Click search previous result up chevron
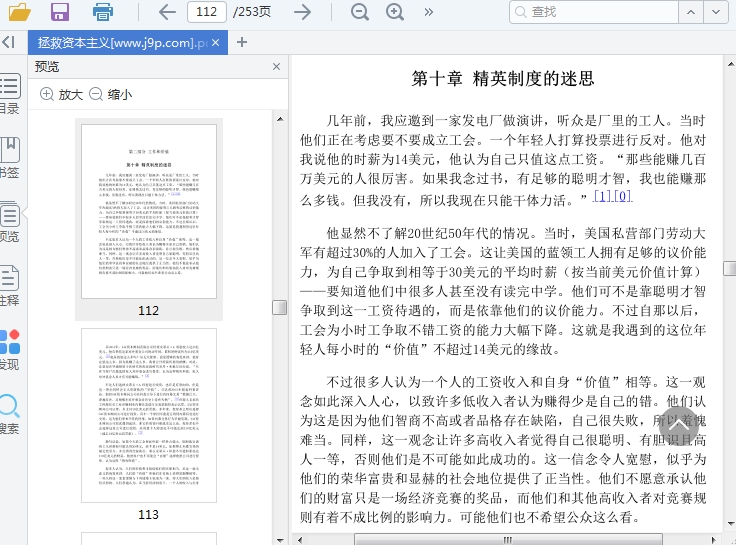This screenshot has width=736, height=545. coord(720,12)
